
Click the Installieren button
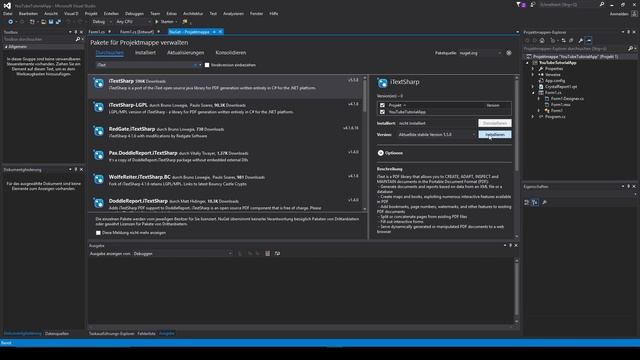pos(495,134)
